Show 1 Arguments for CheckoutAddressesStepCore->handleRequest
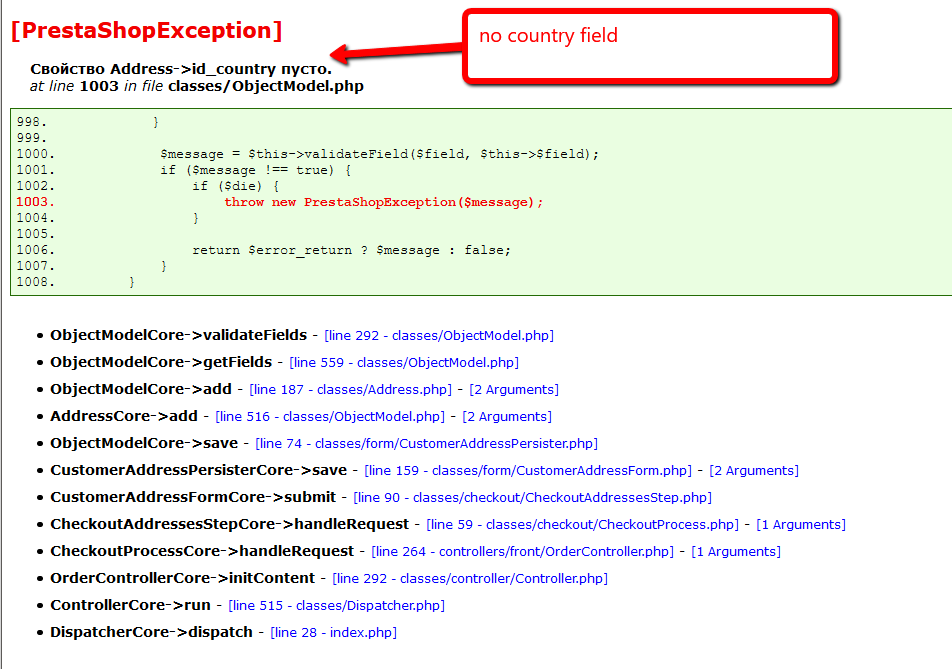The width and height of the screenshot is (952, 669). click(801, 525)
